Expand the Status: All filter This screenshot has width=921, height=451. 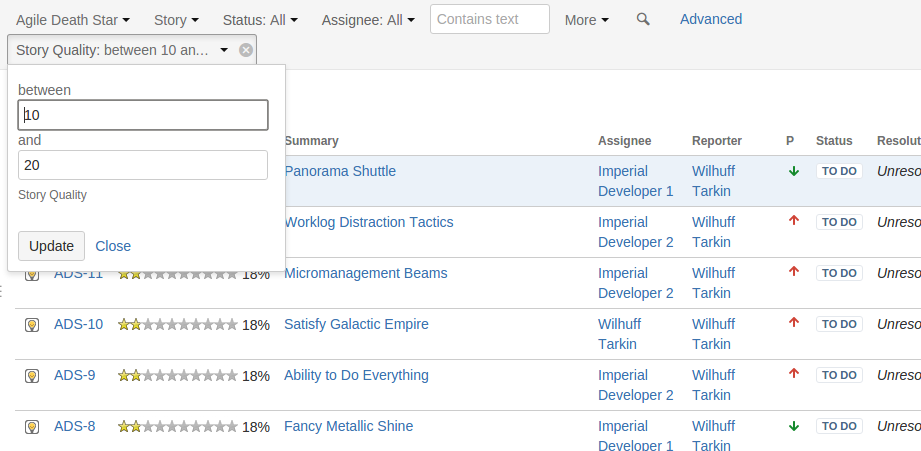pyautogui.click(x=262, y=20)
